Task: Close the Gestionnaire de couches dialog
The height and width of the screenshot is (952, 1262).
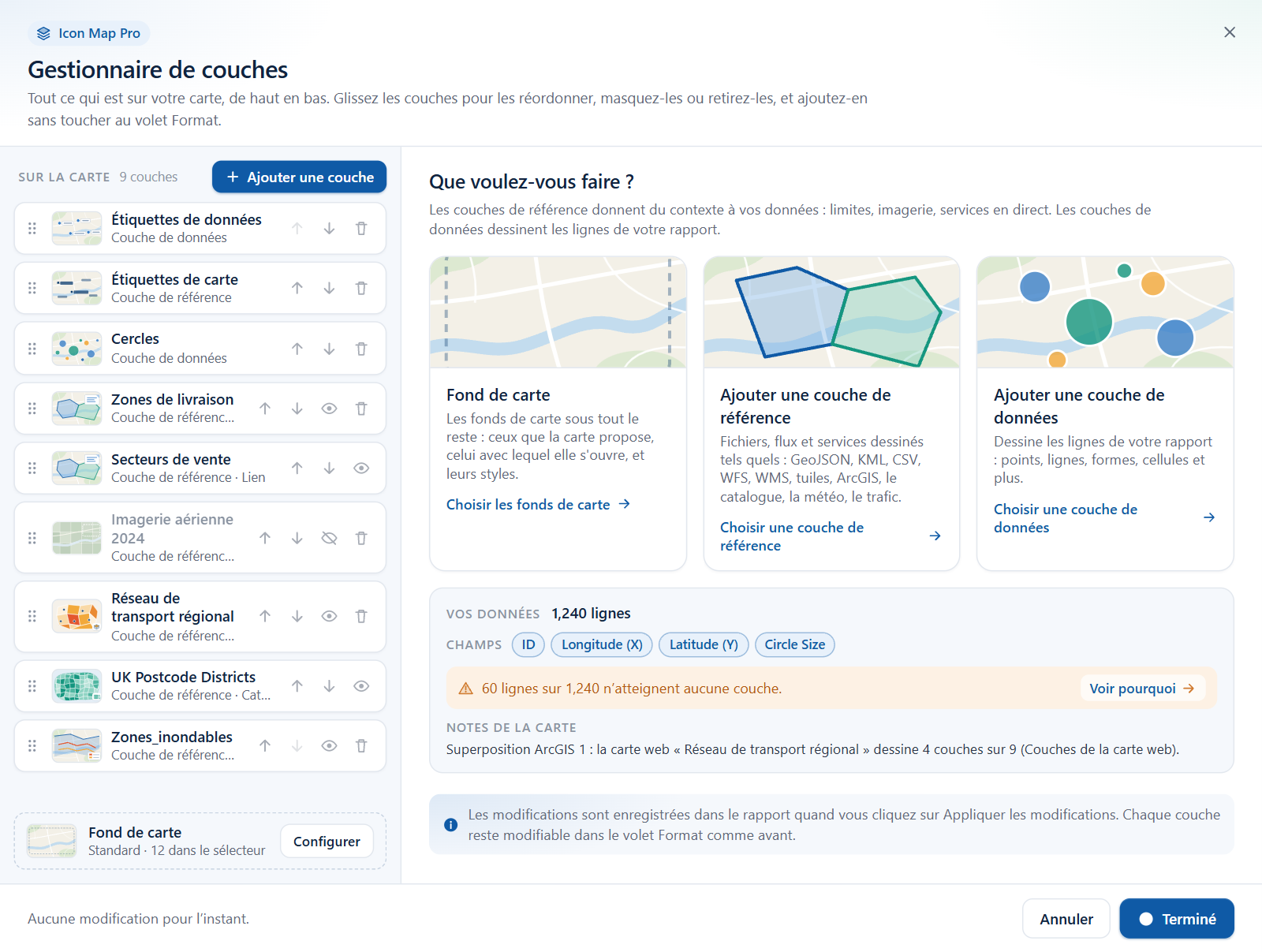Action: (1230, 32)
